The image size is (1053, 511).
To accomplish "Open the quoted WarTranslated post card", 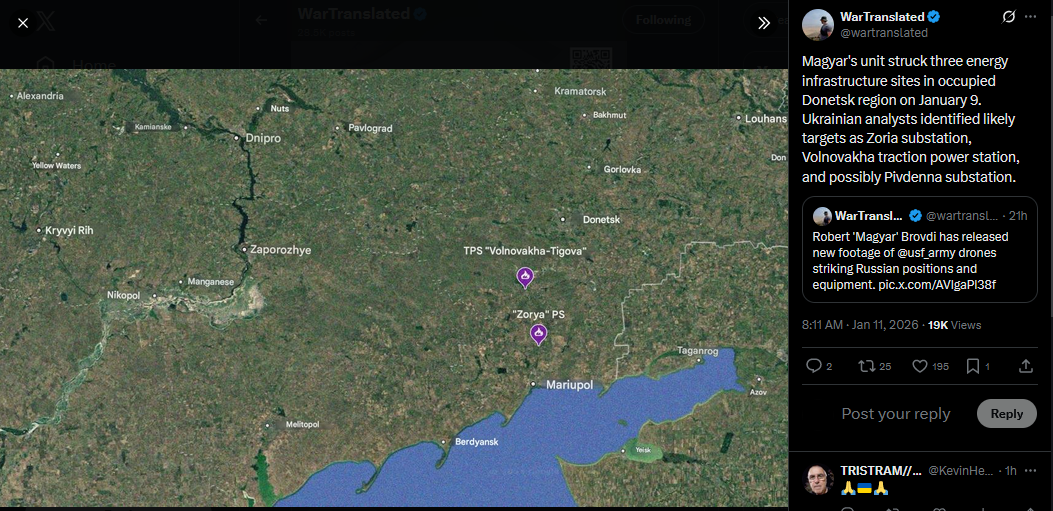I will click(920, 250).
